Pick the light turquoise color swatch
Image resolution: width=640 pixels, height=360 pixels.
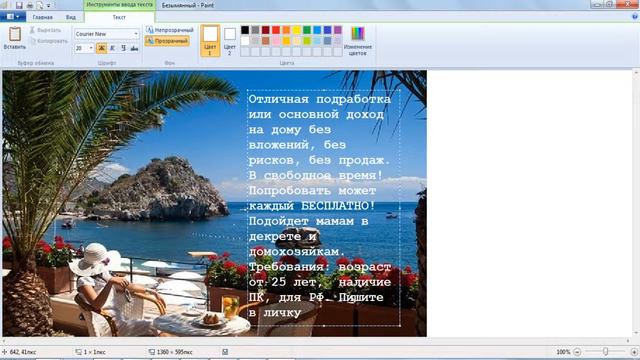coord(317,41)
